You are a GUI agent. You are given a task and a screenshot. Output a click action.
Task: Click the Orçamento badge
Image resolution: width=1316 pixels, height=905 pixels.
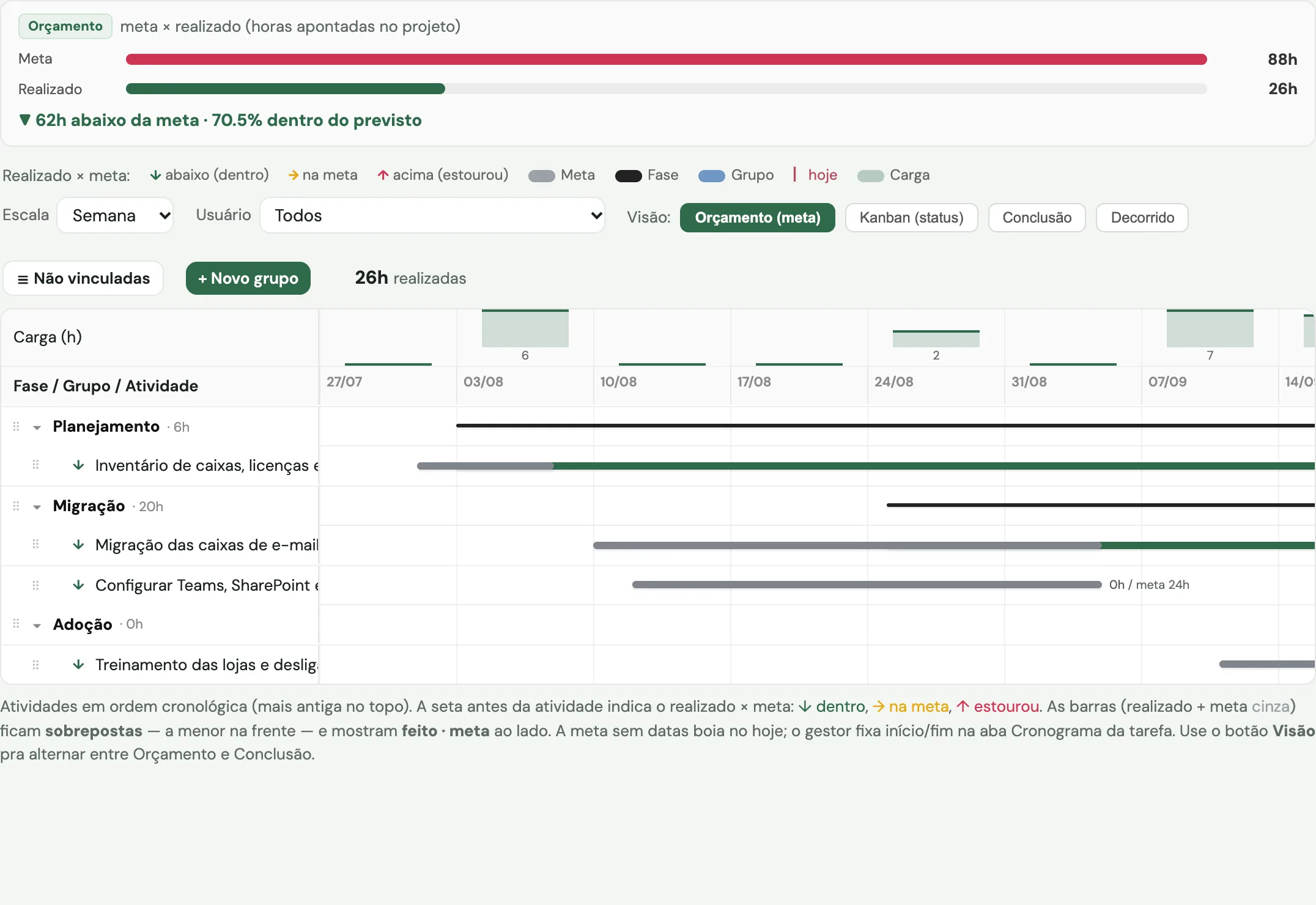[65, 26]
